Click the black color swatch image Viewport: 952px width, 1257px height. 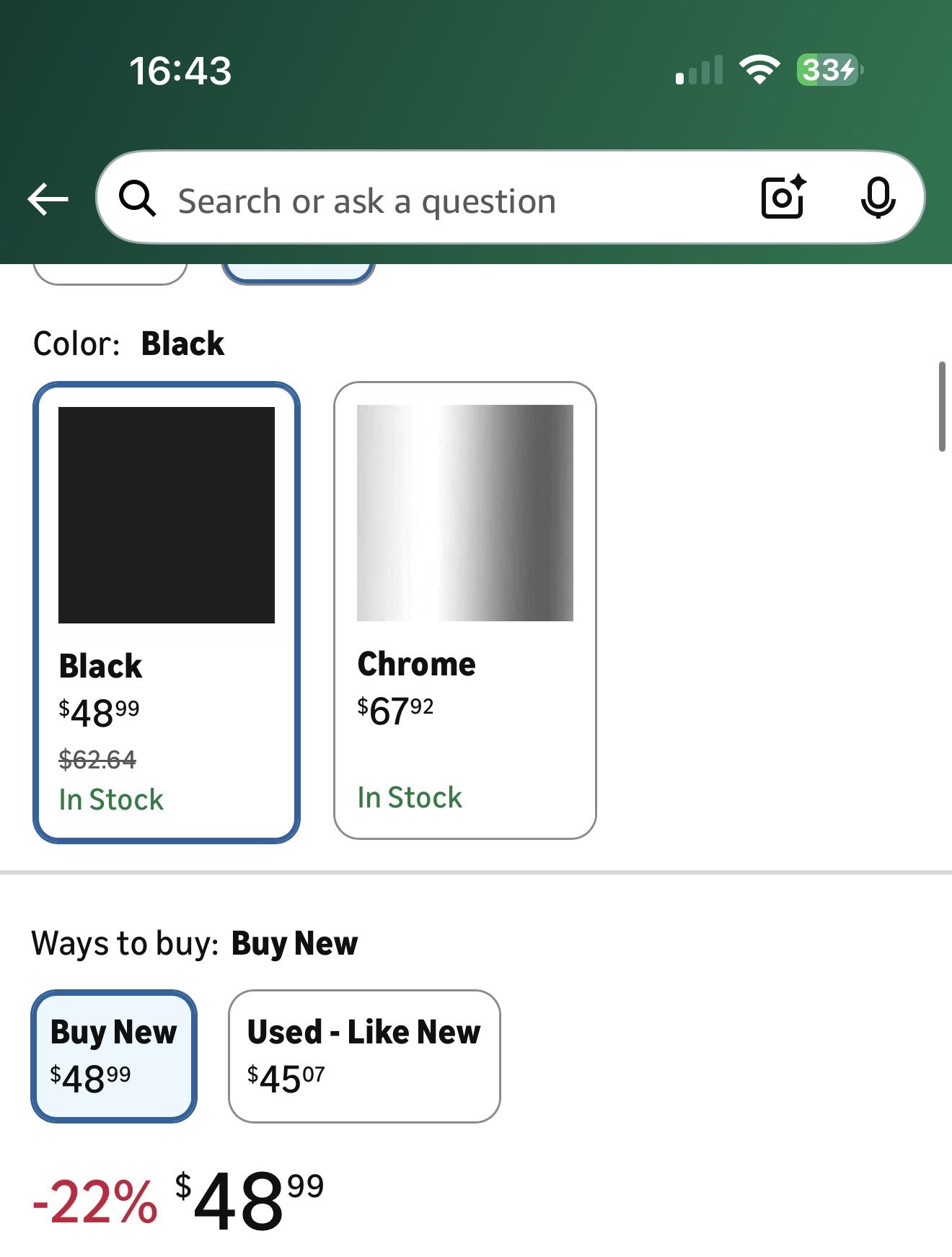167,515
